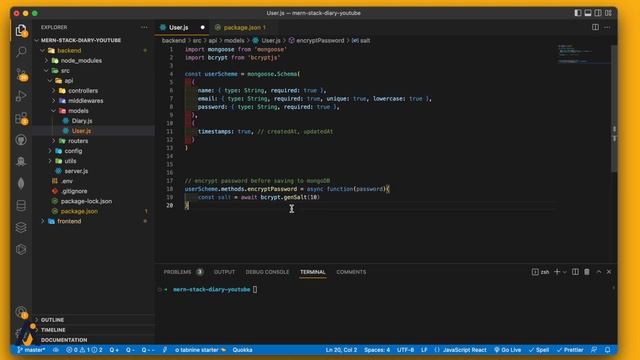Click Quokka in the status bar
The width and height of the screenshot is (640, 360).
pyautogui.click(x=242, y=350)
